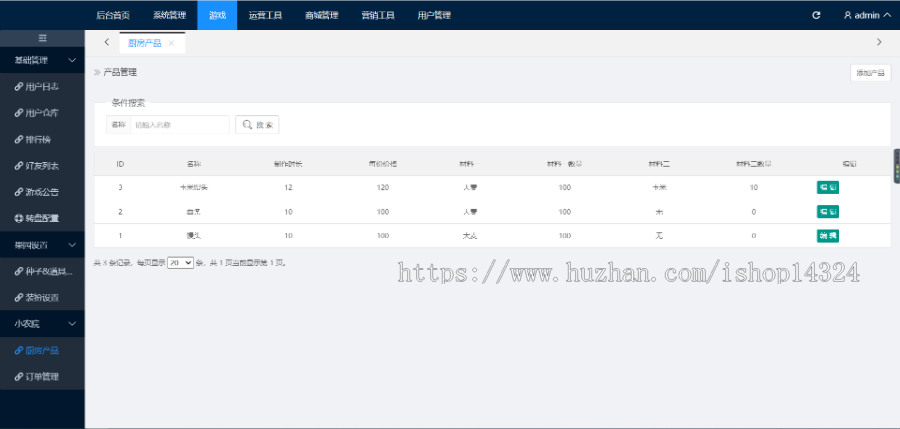
Task: Collapse the 果园设置 sidebar group
Action: (x=42, y=245)
